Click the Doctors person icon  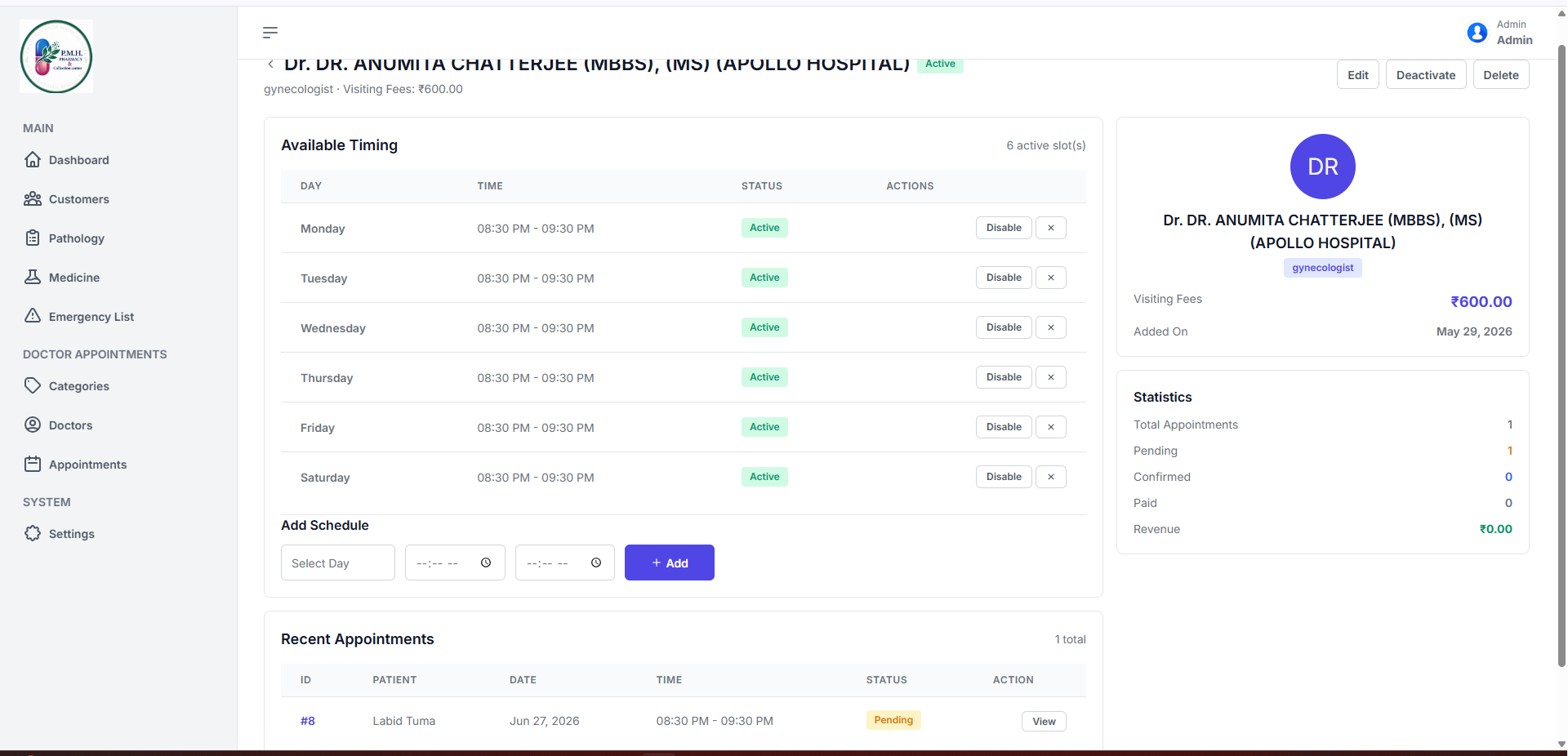coord(33,425)
